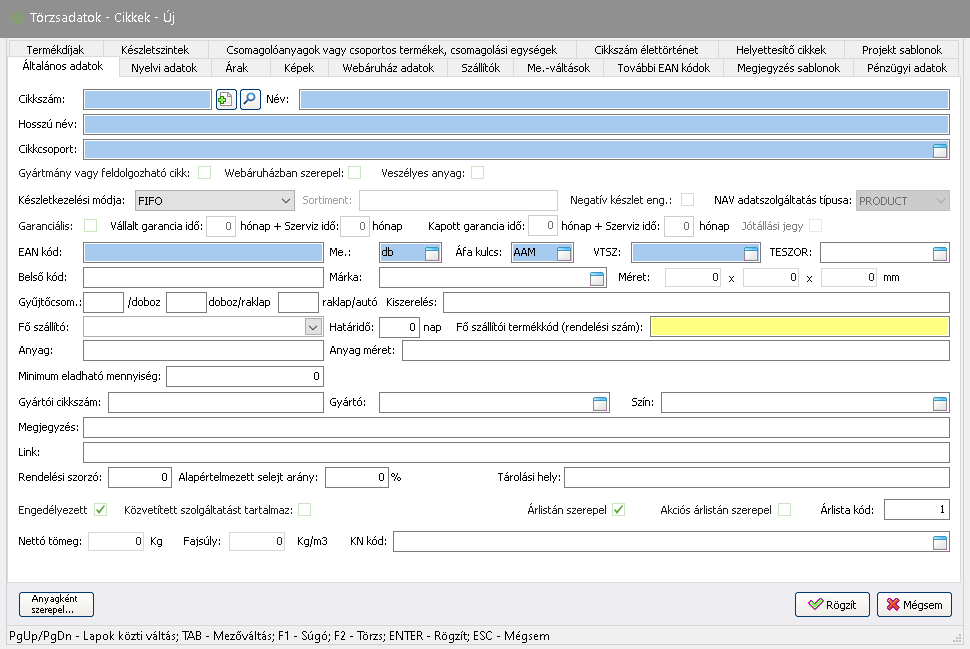Open the Me. unit lookup icon
The image size is (970, 649).
tap(431, 253)
